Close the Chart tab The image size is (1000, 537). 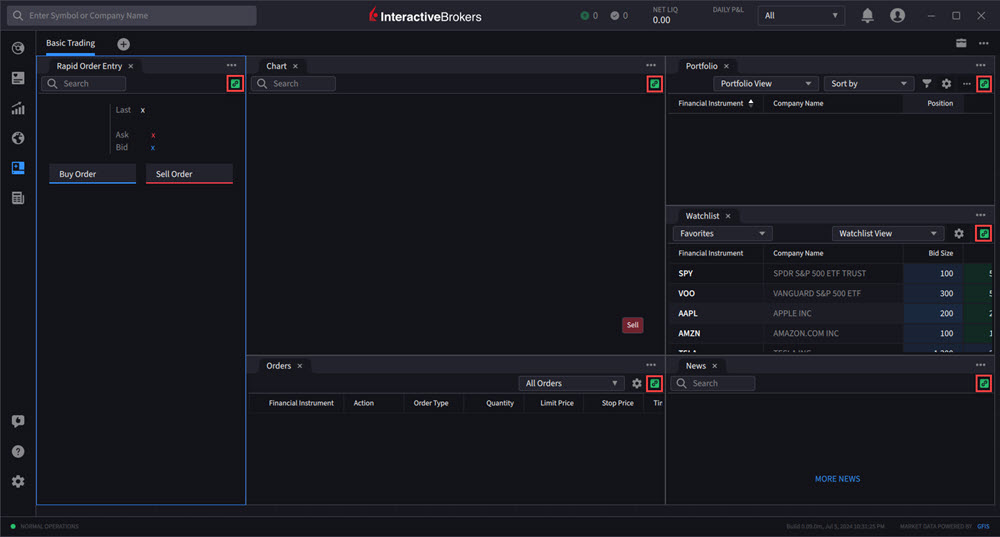(x=295, y=66)
